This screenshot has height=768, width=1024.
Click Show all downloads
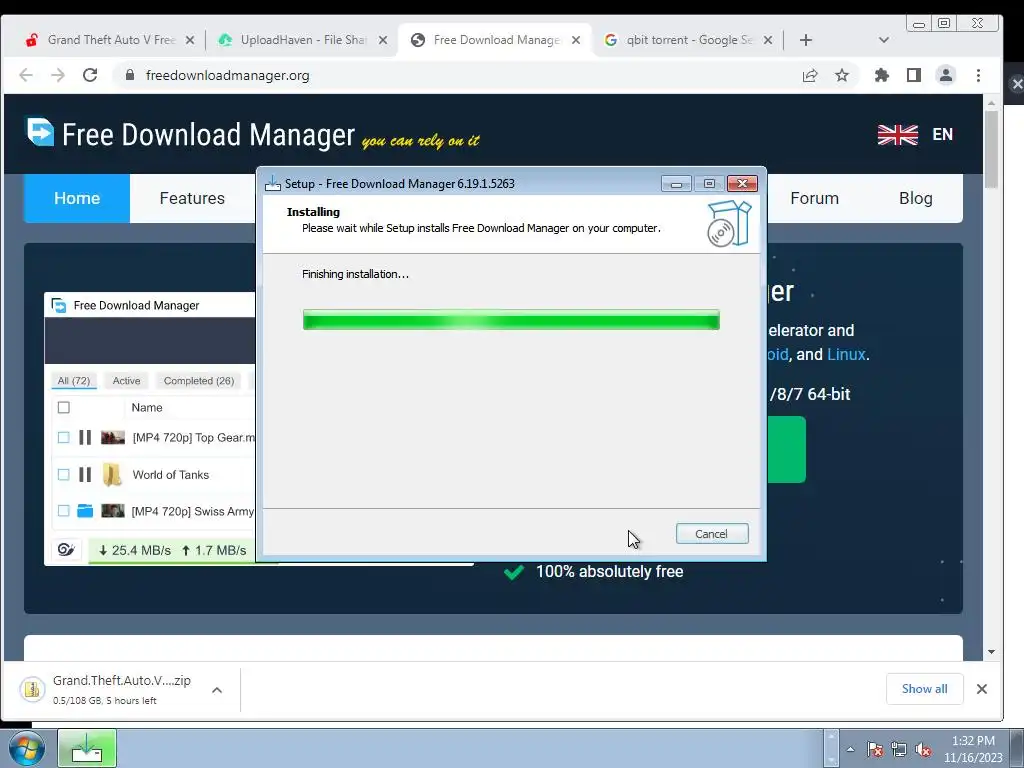click(924, 689)
